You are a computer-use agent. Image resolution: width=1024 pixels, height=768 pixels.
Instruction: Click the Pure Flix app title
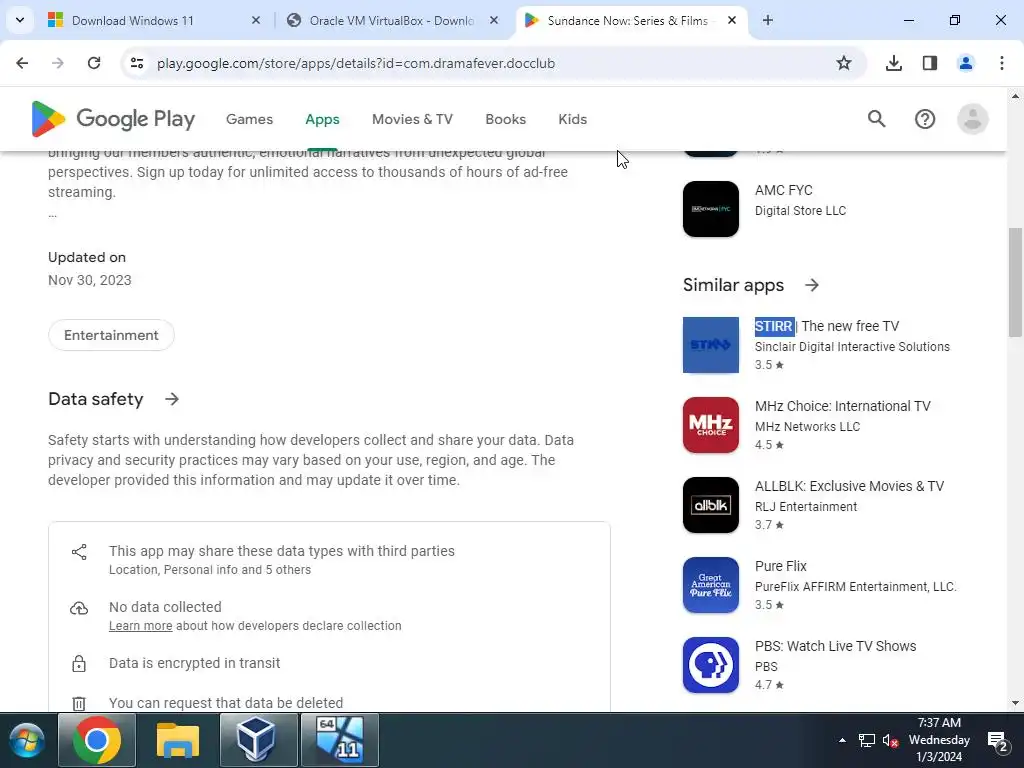click(780, 566)
